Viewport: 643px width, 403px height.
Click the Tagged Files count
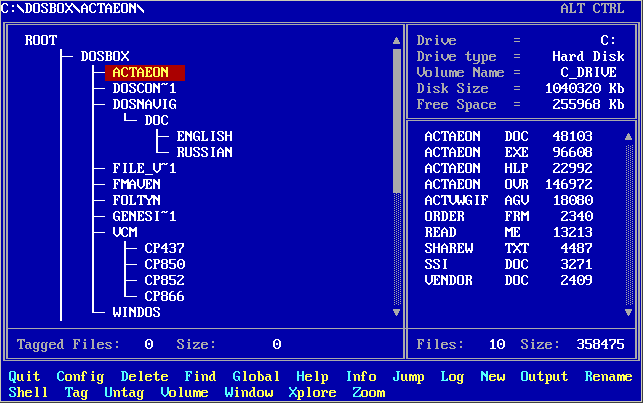(x=149, y=344)
